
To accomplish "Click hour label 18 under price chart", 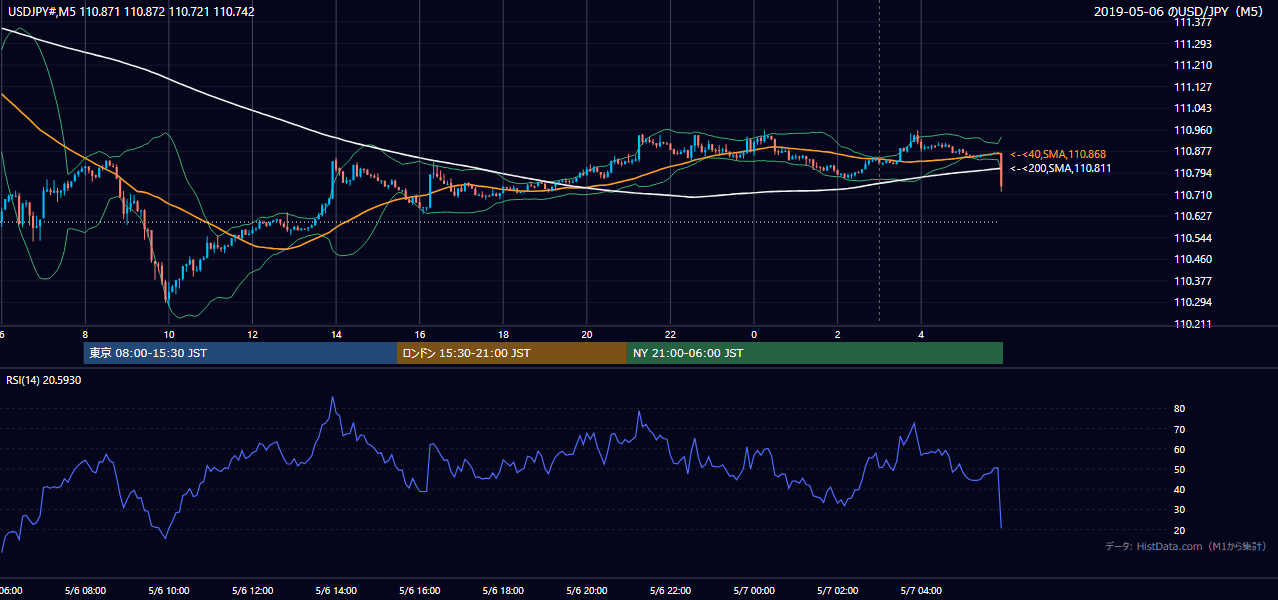I will coord(503,334).
